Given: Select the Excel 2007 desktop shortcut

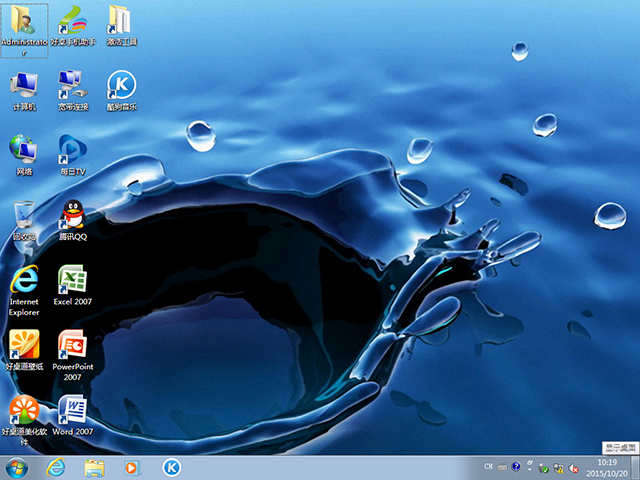Looking at the screenshot, I should click(x=73, y=284).
